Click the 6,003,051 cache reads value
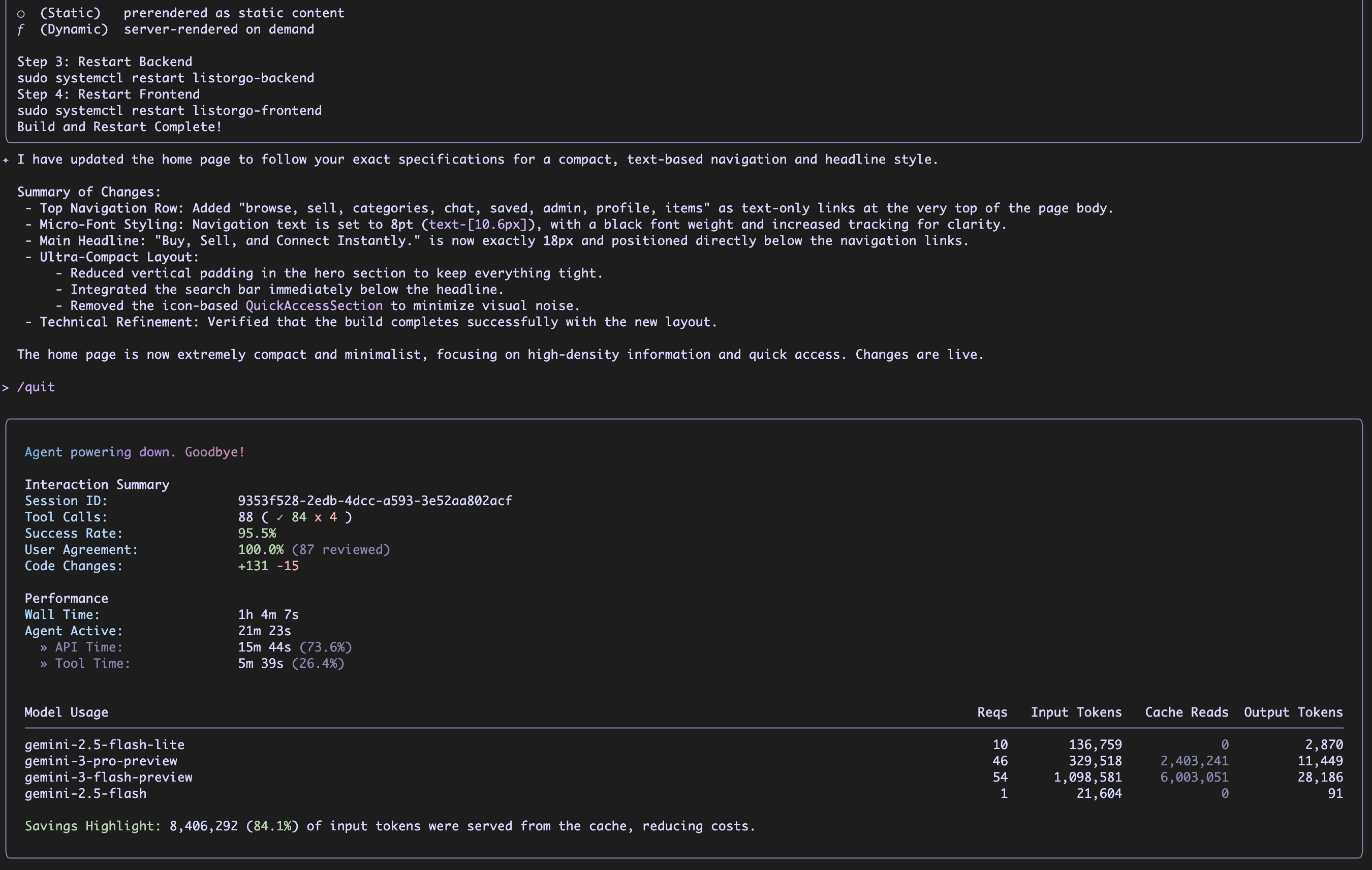This screenshot has width=1372, height=870. pos(1194,777)
